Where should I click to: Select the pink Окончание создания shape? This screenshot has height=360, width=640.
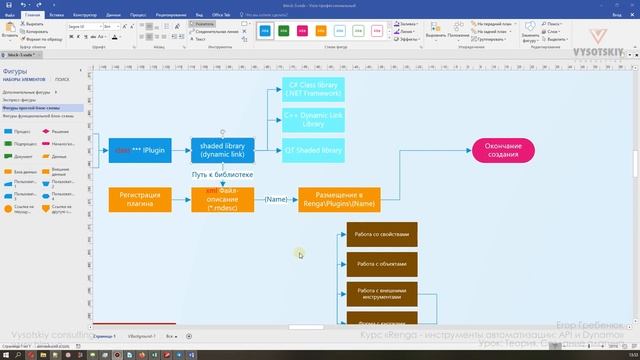pos(503,150)
